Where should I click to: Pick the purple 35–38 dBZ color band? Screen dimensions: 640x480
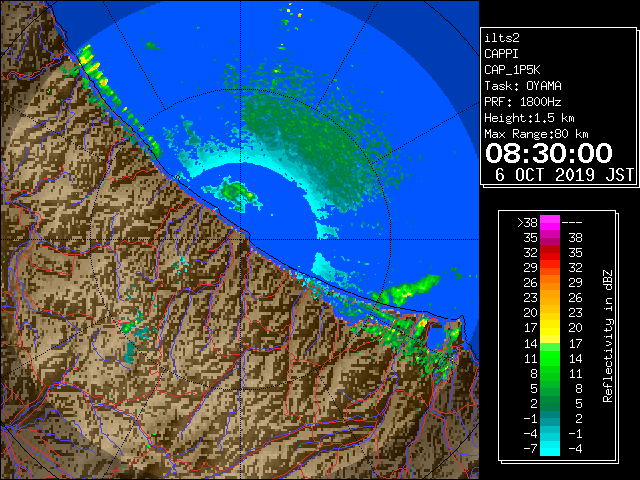click(x=550, y=238)
